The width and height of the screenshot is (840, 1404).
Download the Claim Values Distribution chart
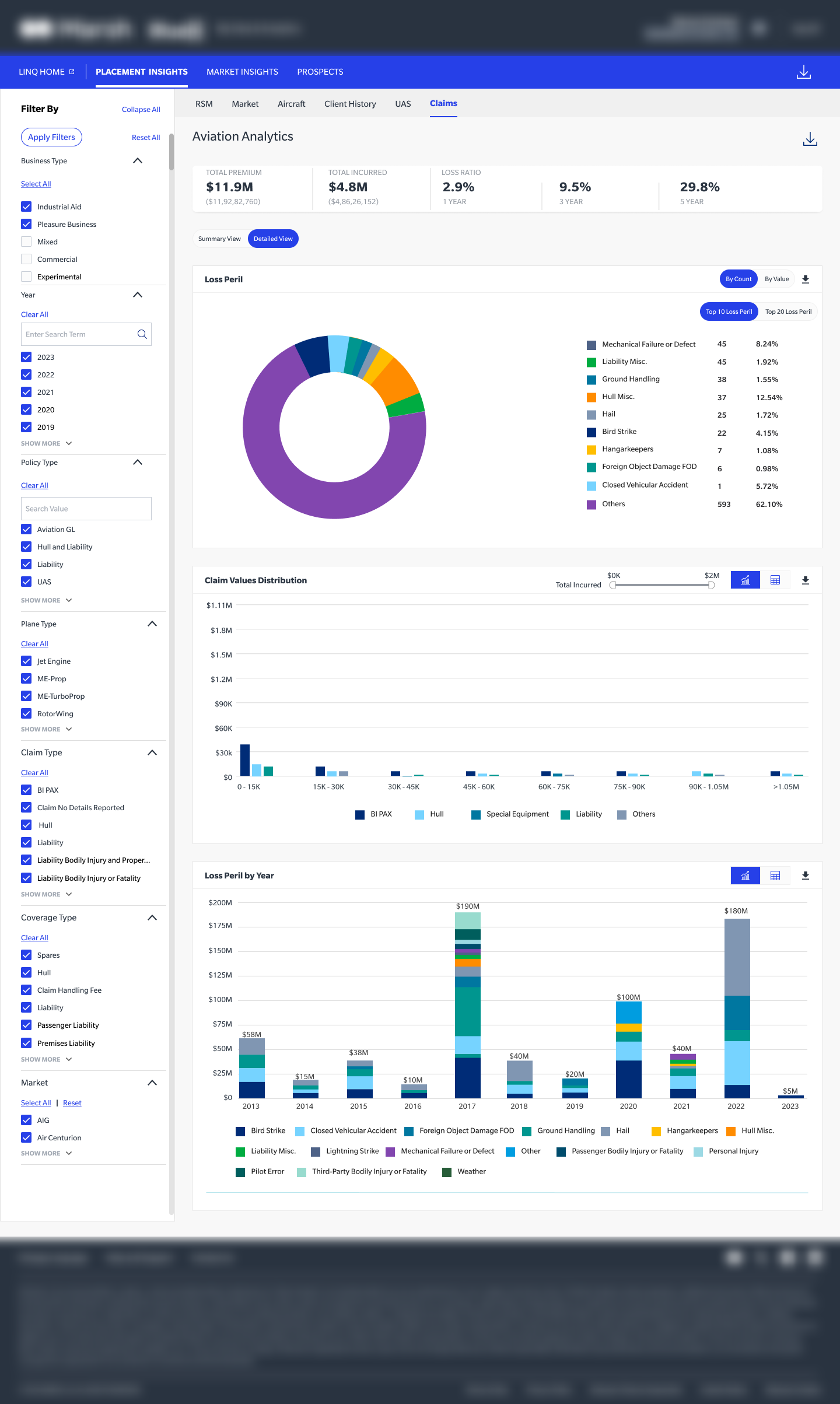[806, 580]
